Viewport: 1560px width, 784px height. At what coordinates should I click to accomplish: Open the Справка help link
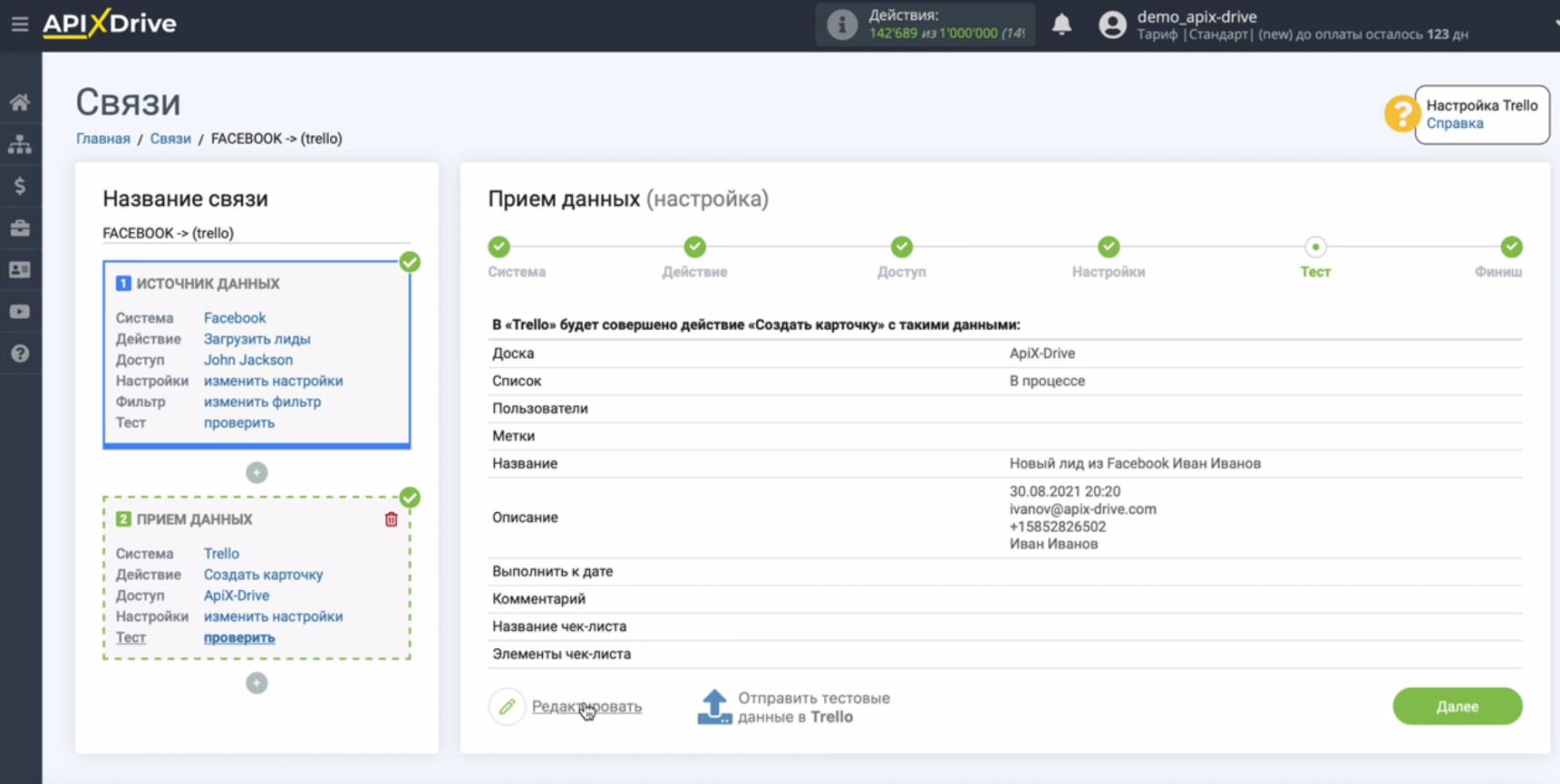pyautogui.click(x=1455, y=123)
